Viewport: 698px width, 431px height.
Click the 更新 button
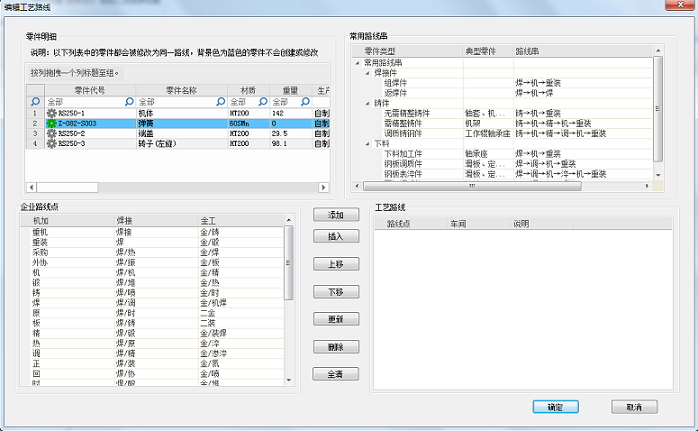336,319
